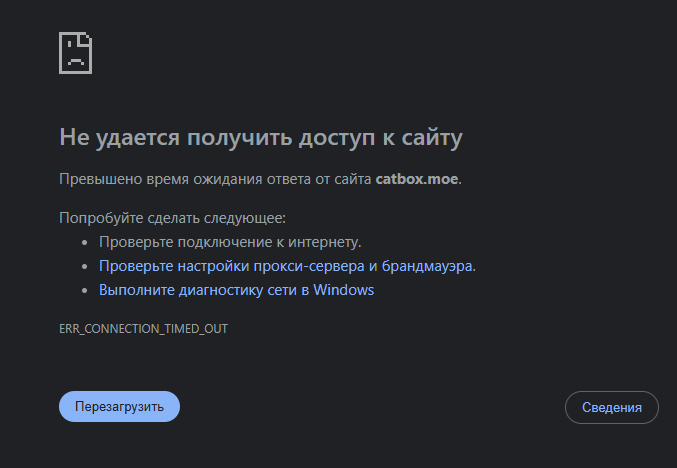Image resolution: width=677 pixels, height=468 pixels.
Task: Click the bullet before the Windows diagnostics link
Action: [x=84, y=291]
